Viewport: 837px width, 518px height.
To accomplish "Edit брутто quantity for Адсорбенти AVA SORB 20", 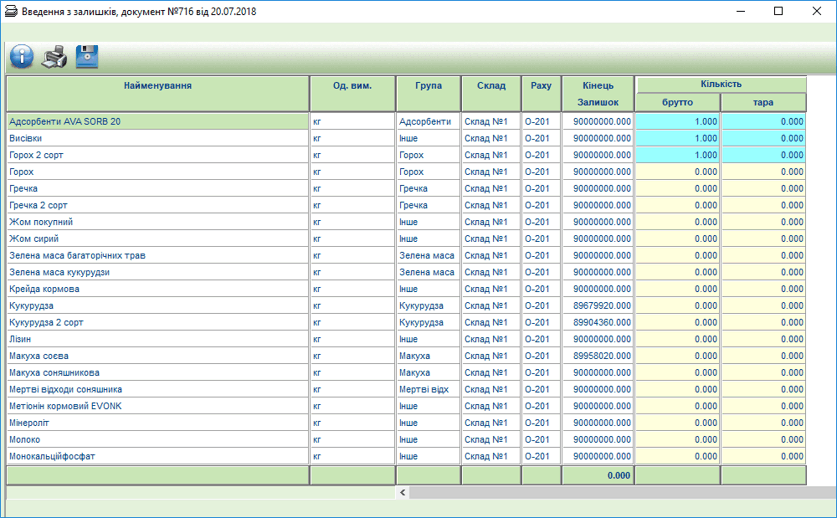I will [677, 121].
